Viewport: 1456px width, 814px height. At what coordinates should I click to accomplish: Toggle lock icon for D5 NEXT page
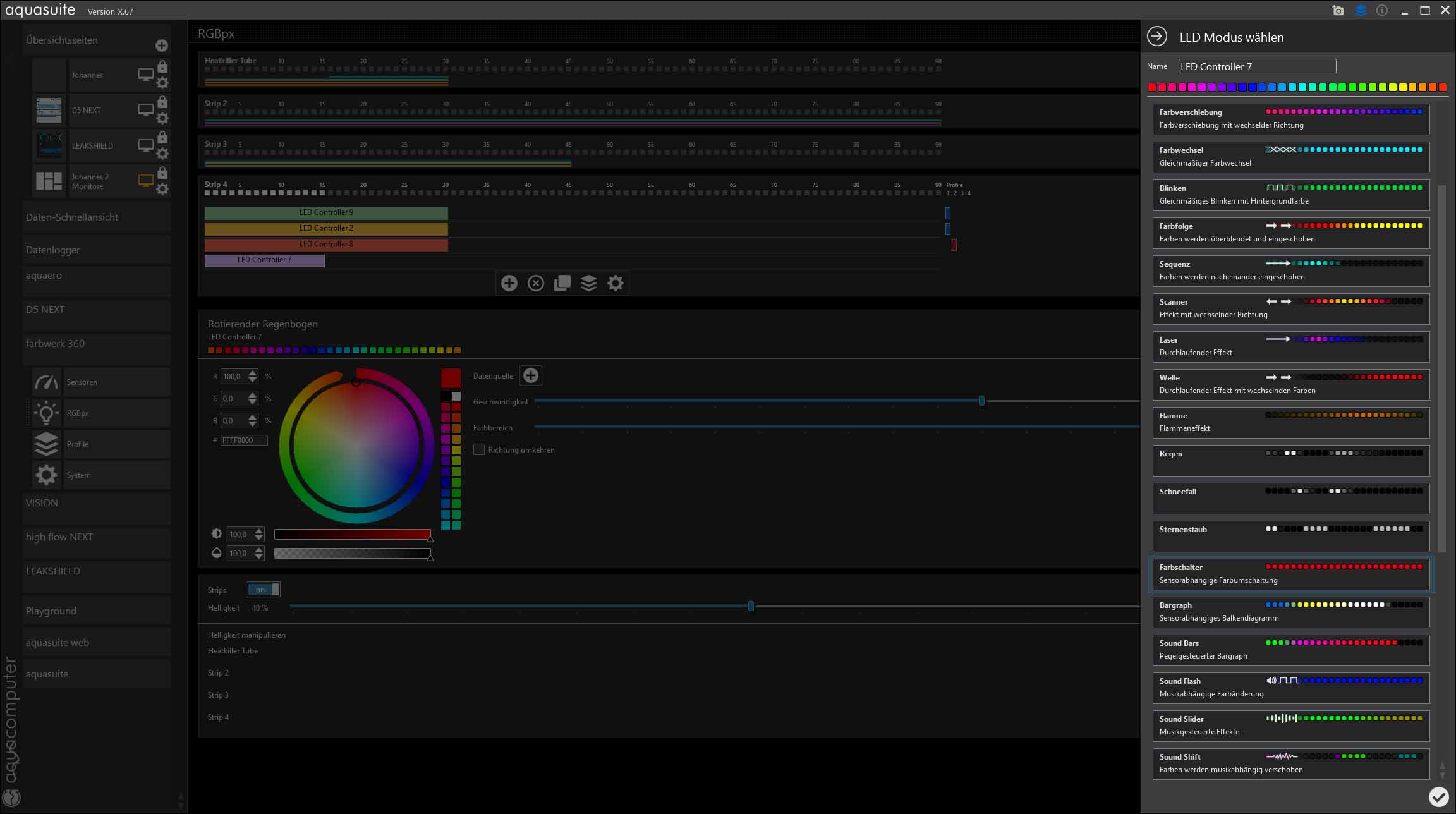point(162,102)
